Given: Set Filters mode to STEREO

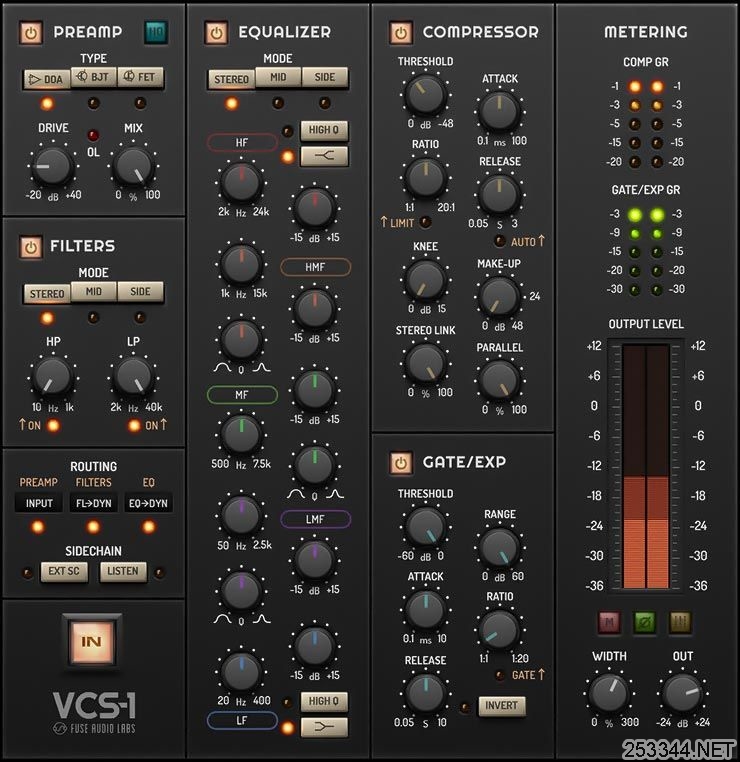Looking at the screenshot, I should (x=47, y=294).
